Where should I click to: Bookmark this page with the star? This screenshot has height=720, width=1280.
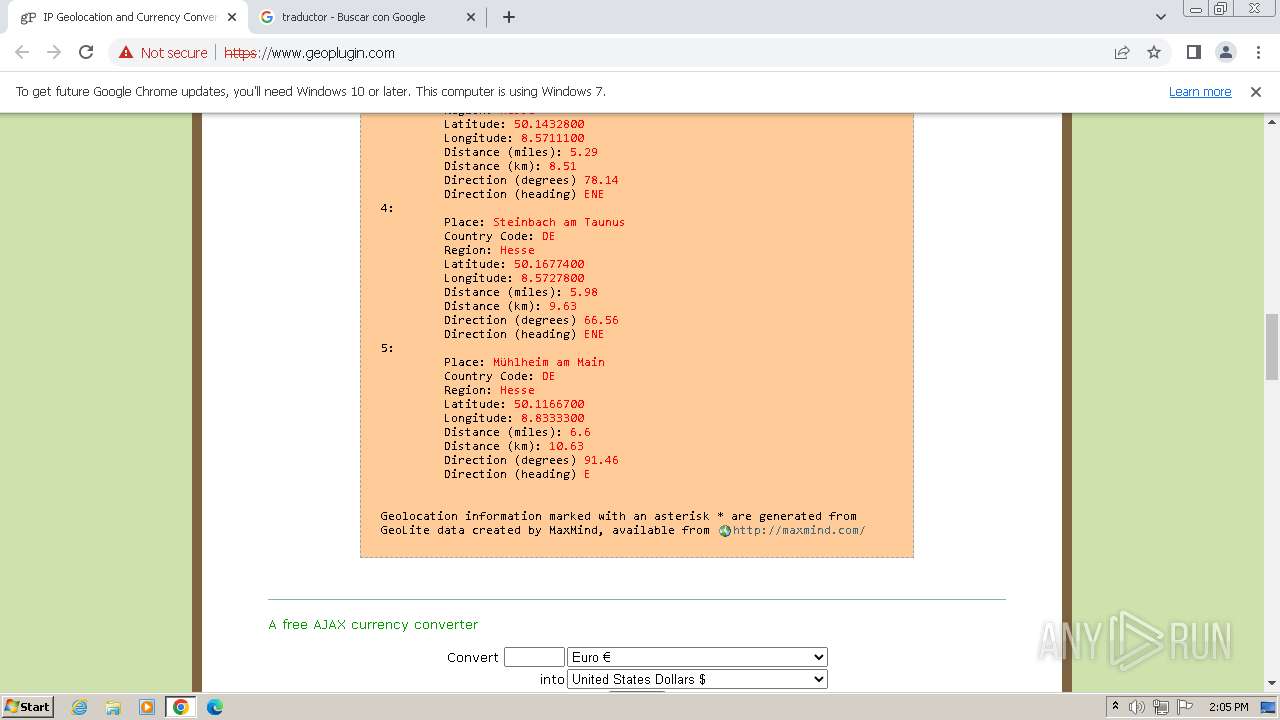pos(1154,53)
